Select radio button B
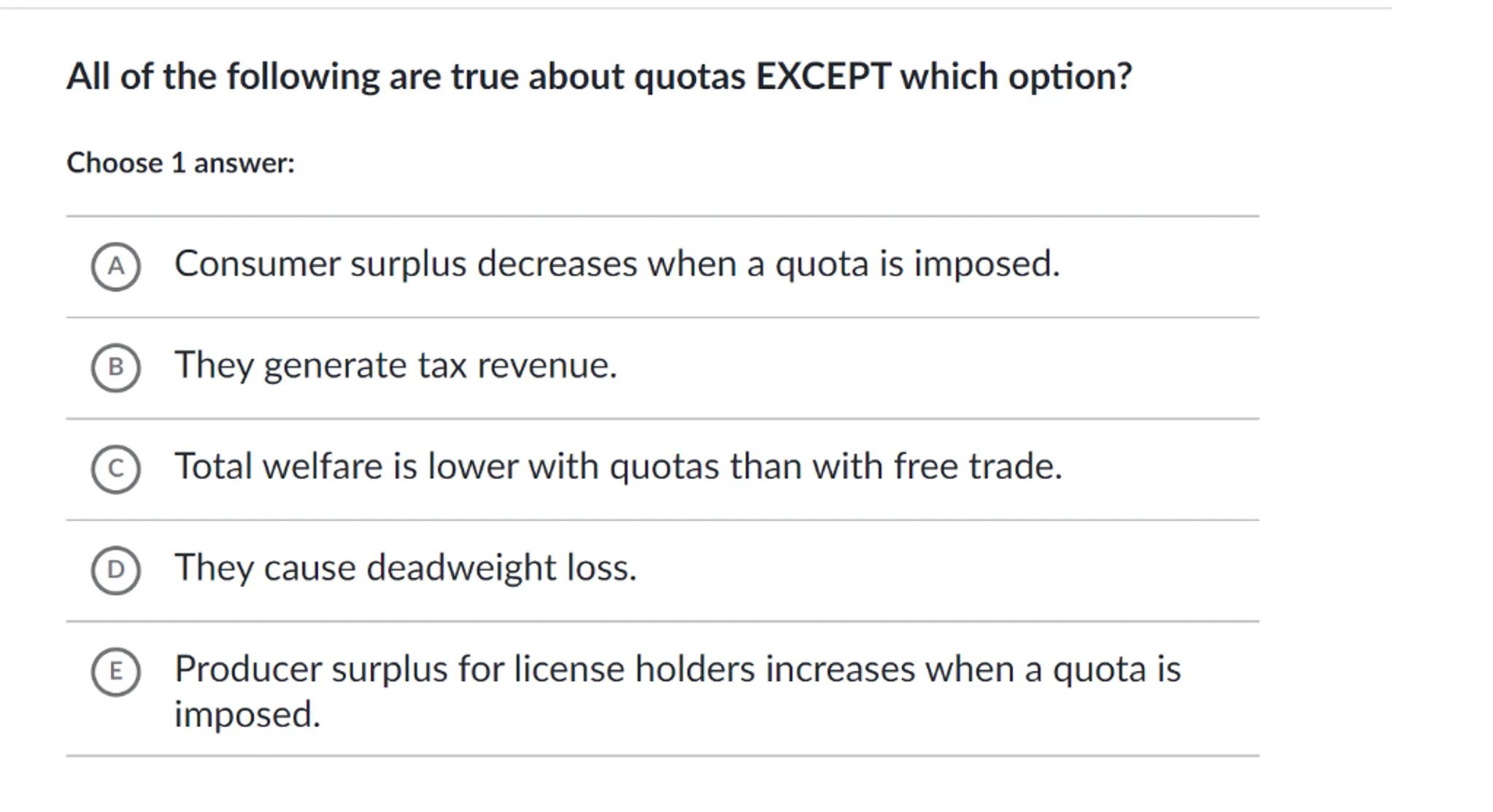The image size is (1493, 812). tap(115, 367)
